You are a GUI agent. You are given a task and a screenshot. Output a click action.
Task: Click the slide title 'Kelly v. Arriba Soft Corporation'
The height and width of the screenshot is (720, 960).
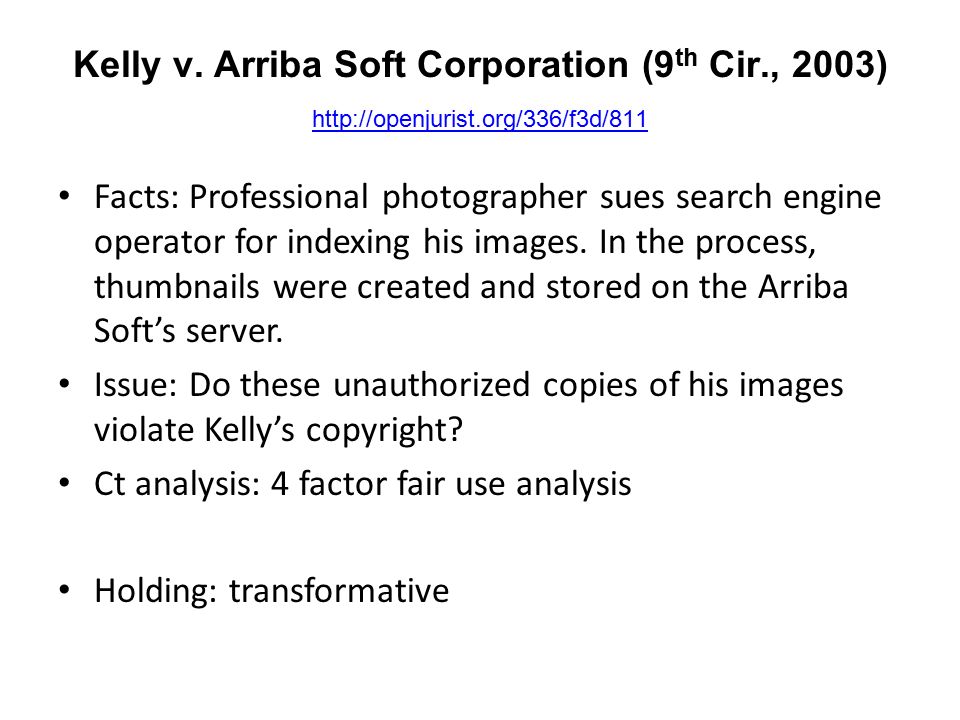pos(351,64)
